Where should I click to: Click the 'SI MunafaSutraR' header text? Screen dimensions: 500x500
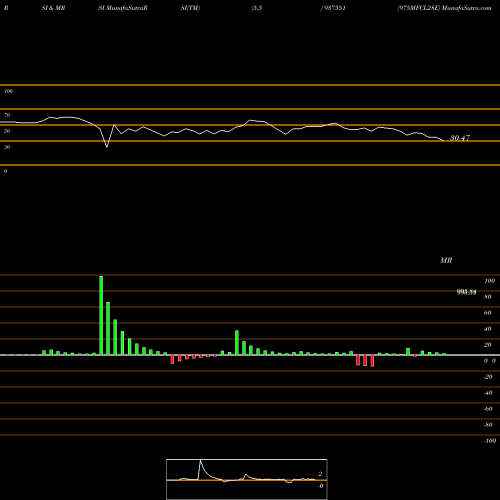click(x=123, y=8)
